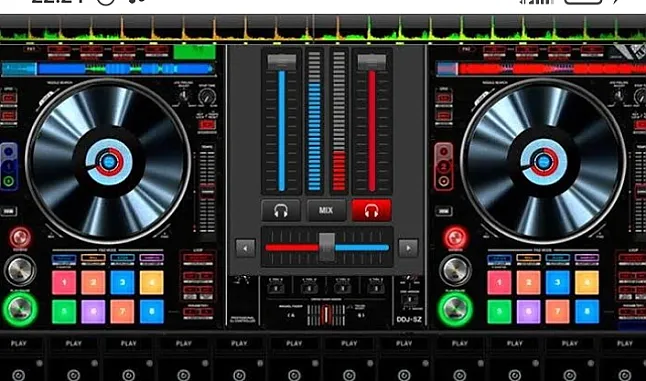This screenshot has height=381, width=646.
Task: Hit purple pad 6 on the left deck
Action: [x=93, y=311]
